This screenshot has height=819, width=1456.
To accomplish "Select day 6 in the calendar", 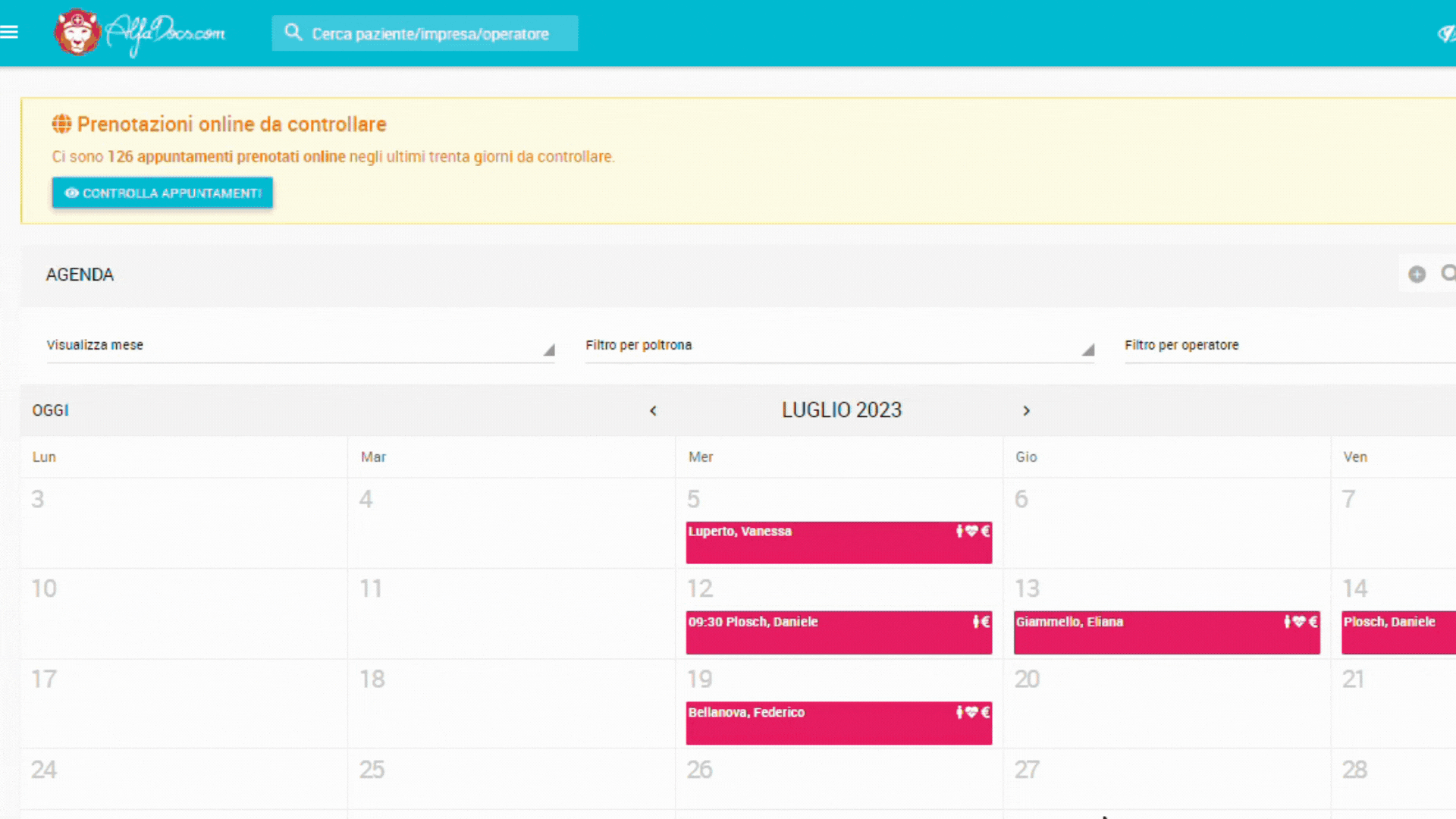I will [1021, 499].
